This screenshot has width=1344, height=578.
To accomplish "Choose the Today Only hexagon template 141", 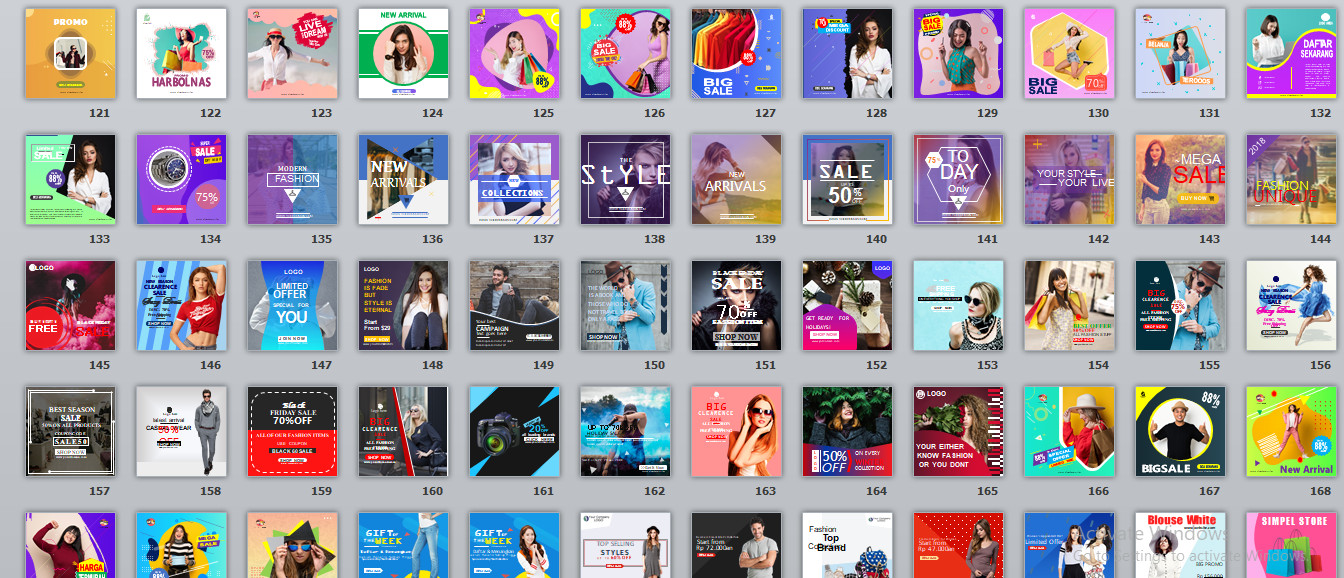I will (x=958, y=180).
